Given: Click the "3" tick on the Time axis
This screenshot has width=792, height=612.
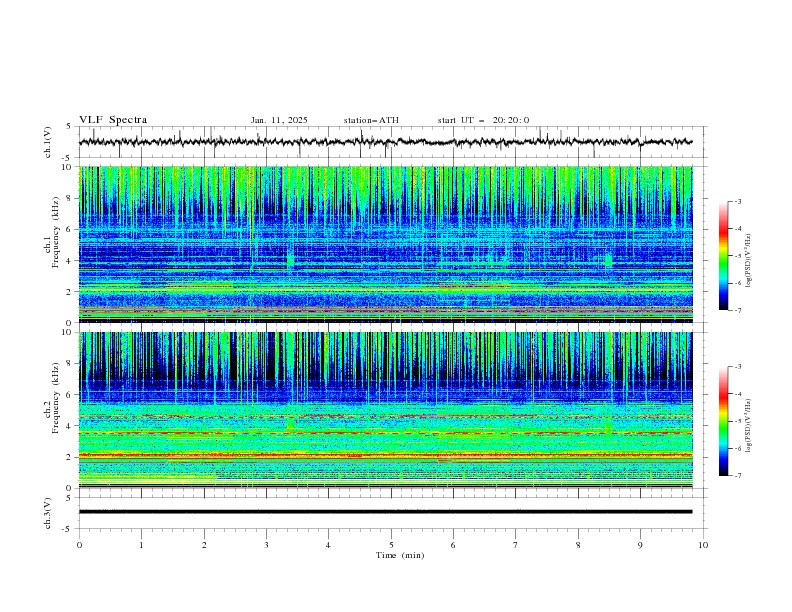Looking at the screenshot, I should [x=266, y=545].
